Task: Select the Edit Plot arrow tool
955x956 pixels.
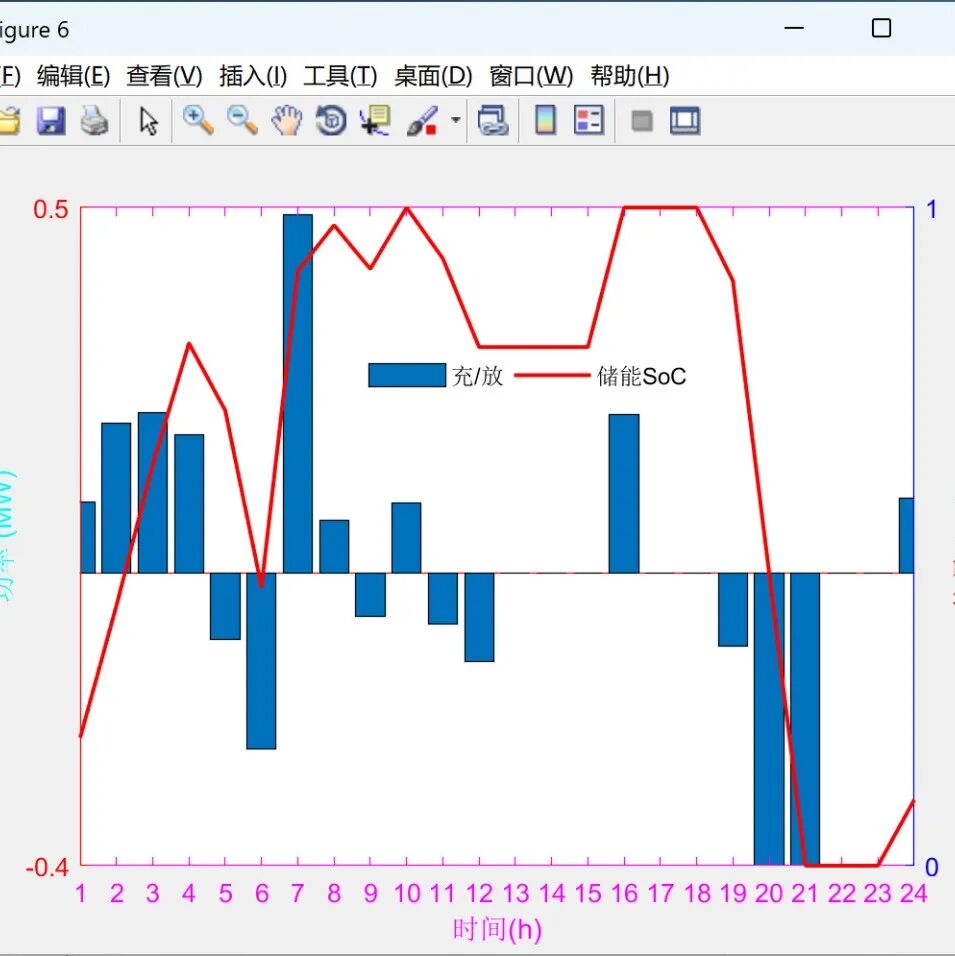Action: click(x=149, y=122)
